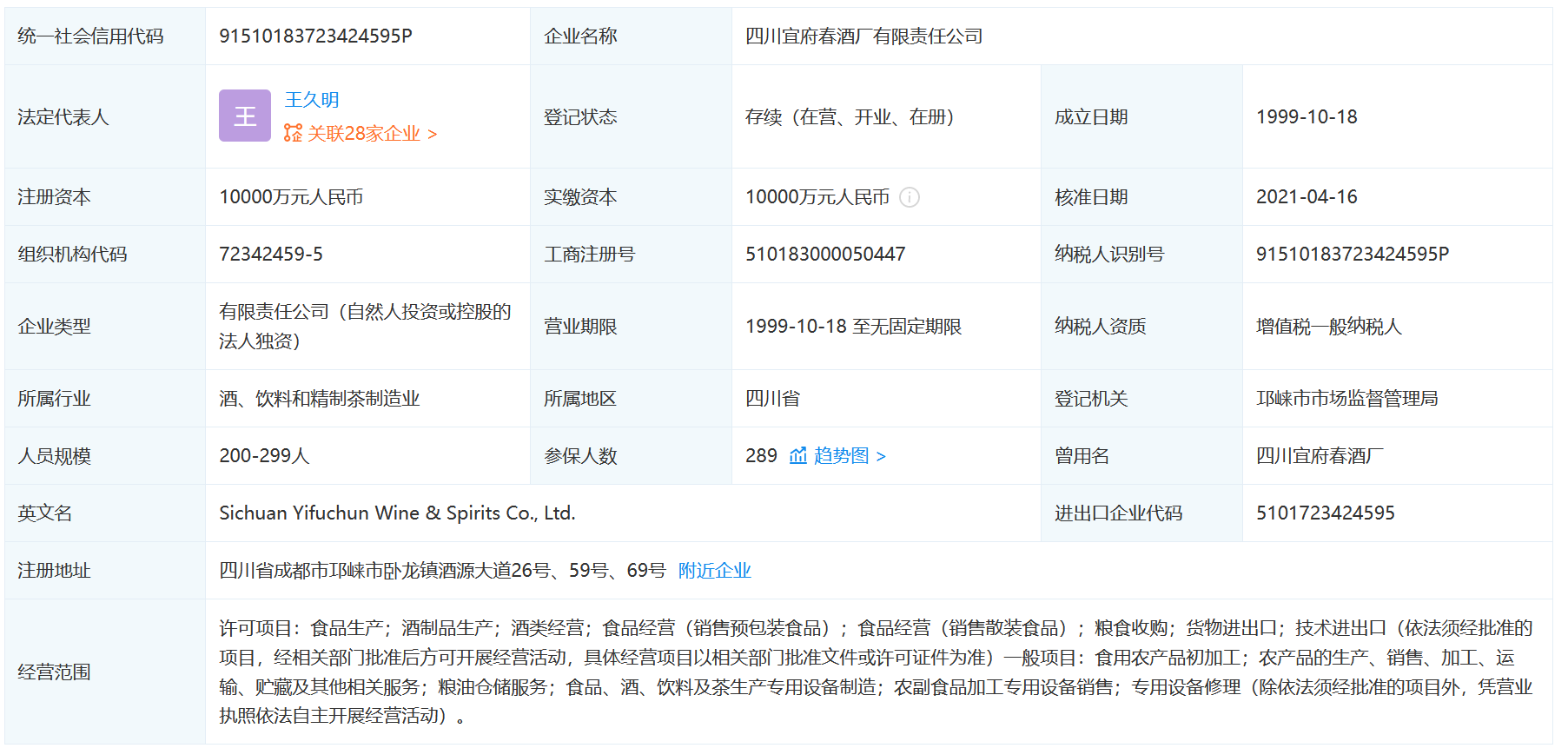1568x748 pixels.
Task: Click the 所属地区 label cell
Action: tap(631, 399)
